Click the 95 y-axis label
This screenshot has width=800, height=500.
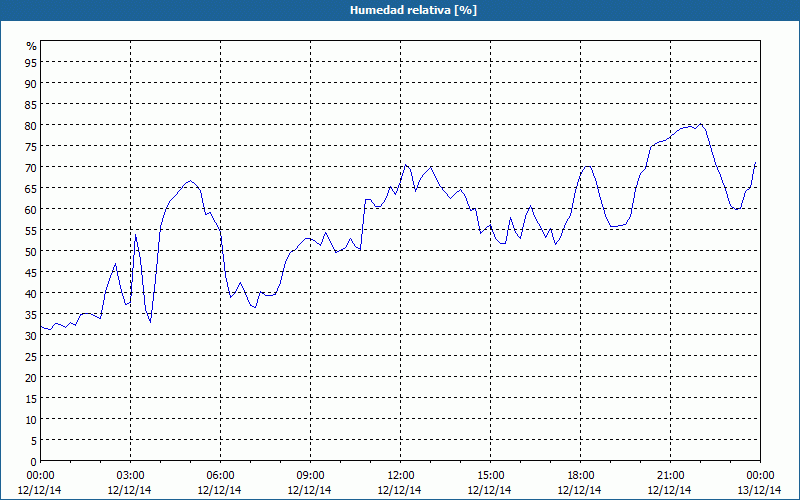pos(31,62)
